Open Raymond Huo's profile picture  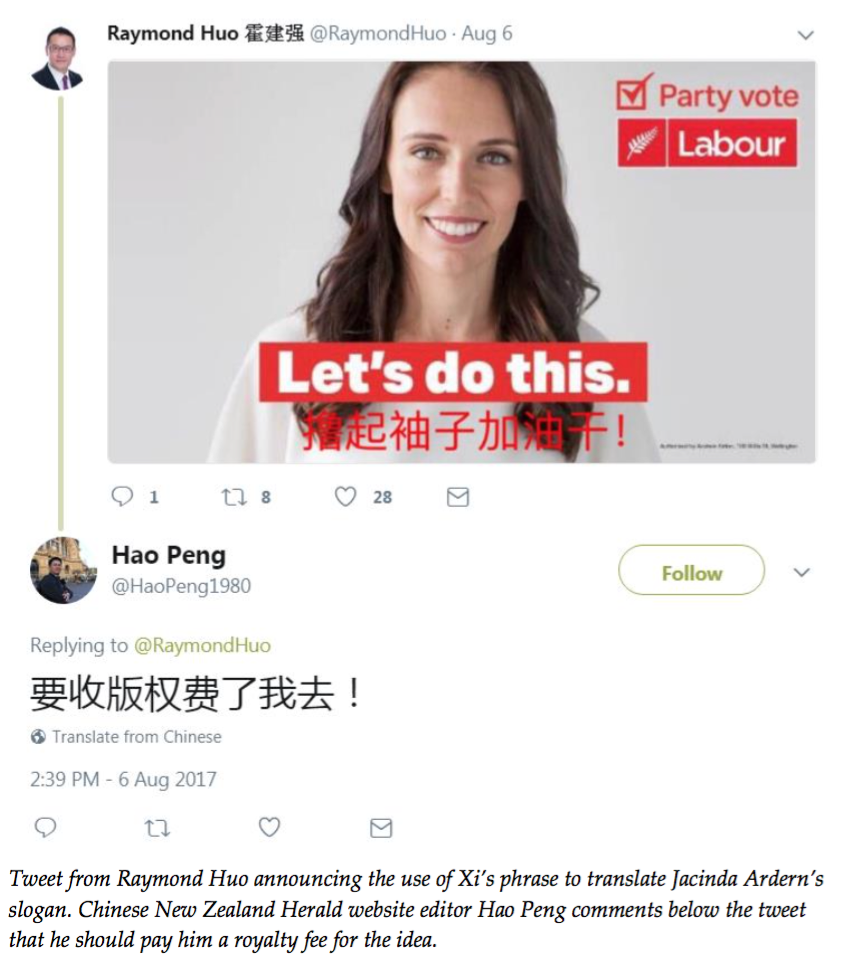(57, 58)
